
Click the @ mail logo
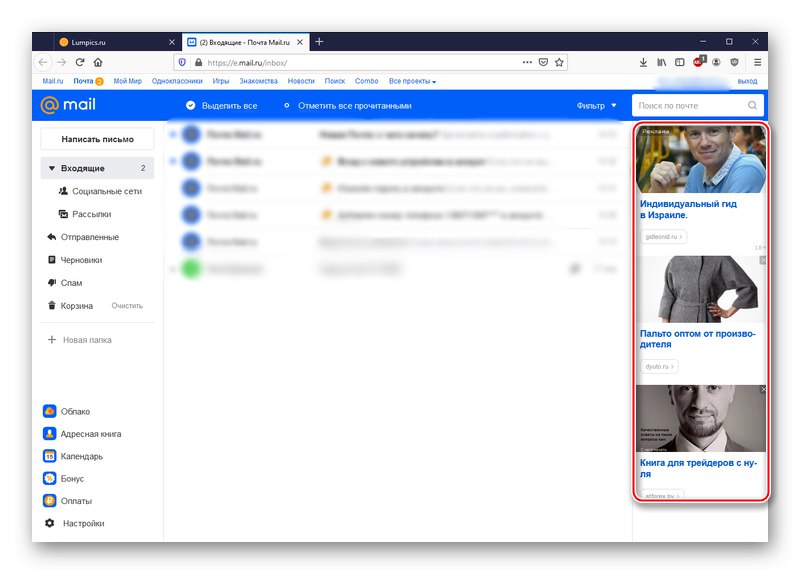pyautogui.click(x=68, y=105)
